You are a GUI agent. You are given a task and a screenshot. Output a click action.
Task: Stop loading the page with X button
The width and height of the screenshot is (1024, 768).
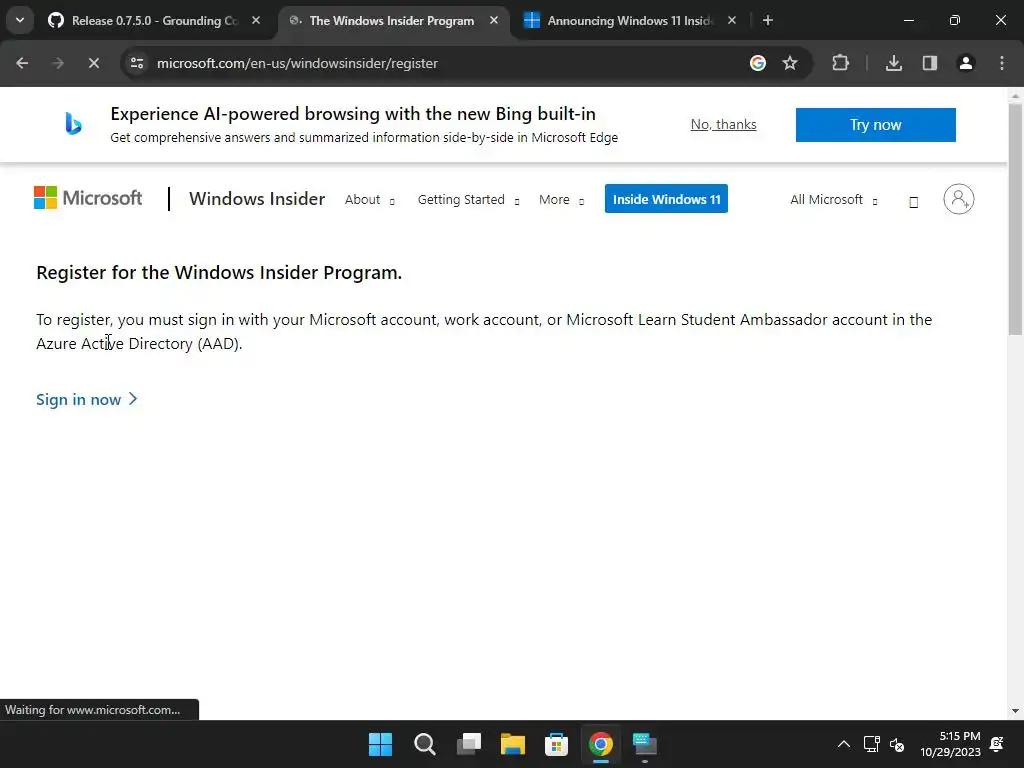point(94,63)
